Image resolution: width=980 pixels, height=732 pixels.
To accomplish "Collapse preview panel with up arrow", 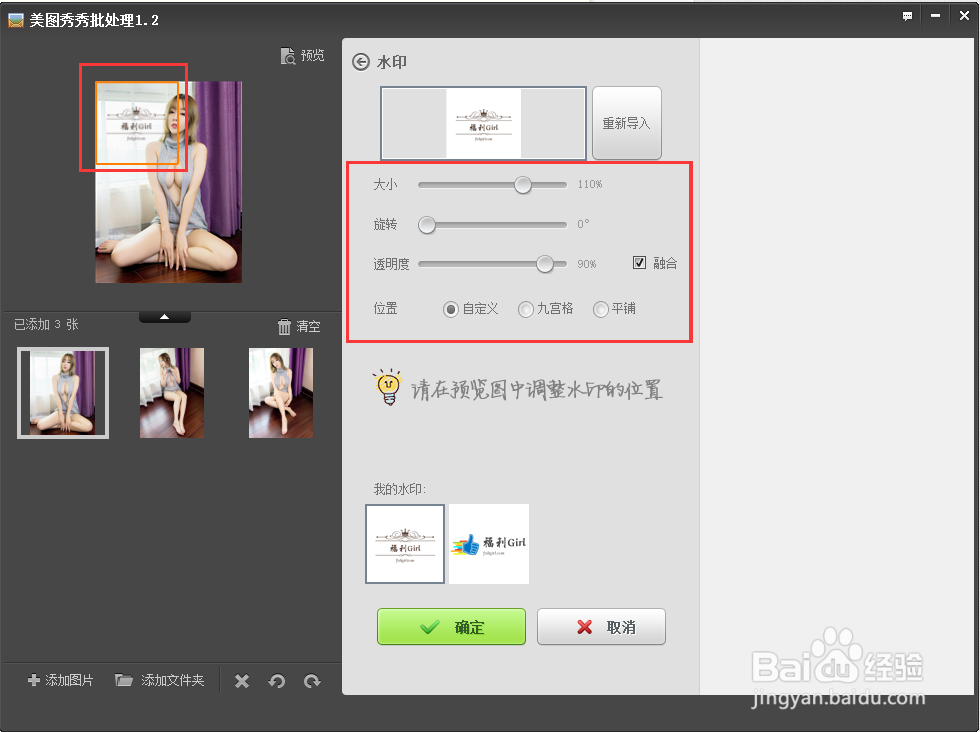I will click(x=164, y=317).
